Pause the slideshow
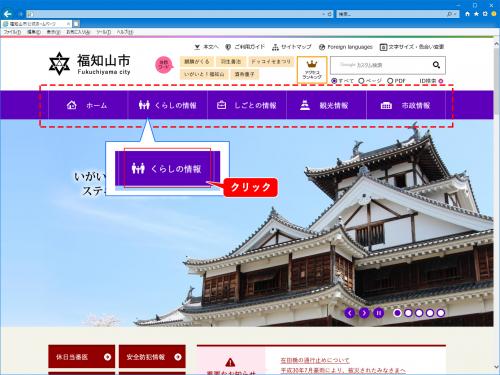Image resolution: width=500 pixels, height=375 pixels. coord(379,313)
